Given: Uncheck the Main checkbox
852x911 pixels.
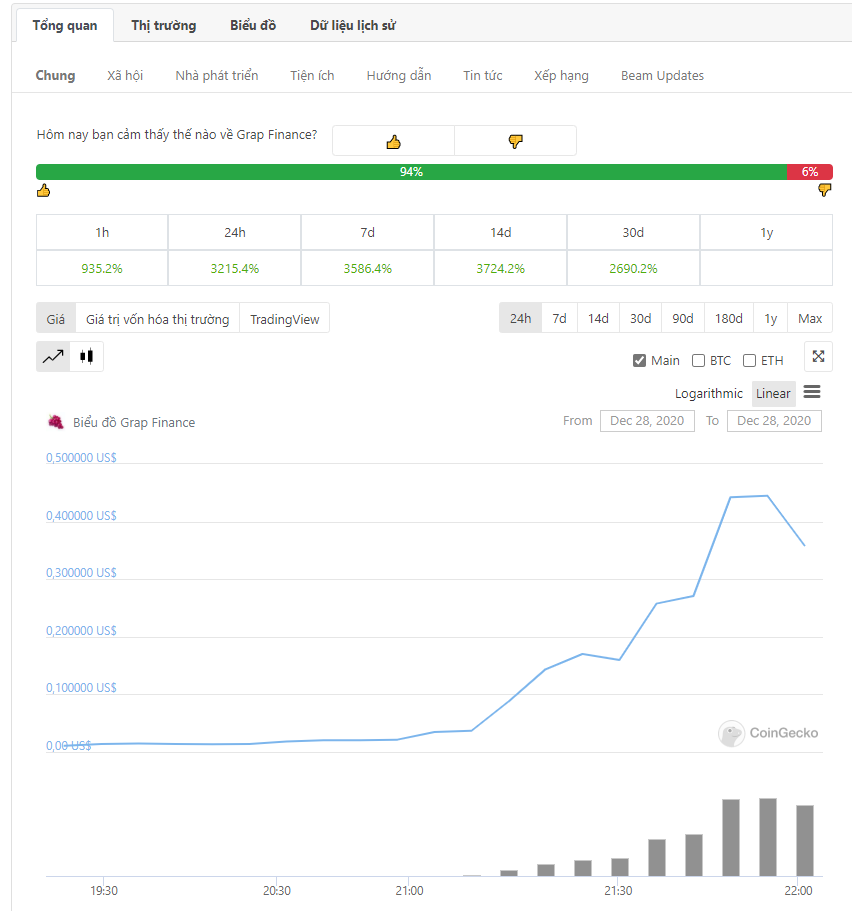Looking at the screenshot, I should click(640, 361).
